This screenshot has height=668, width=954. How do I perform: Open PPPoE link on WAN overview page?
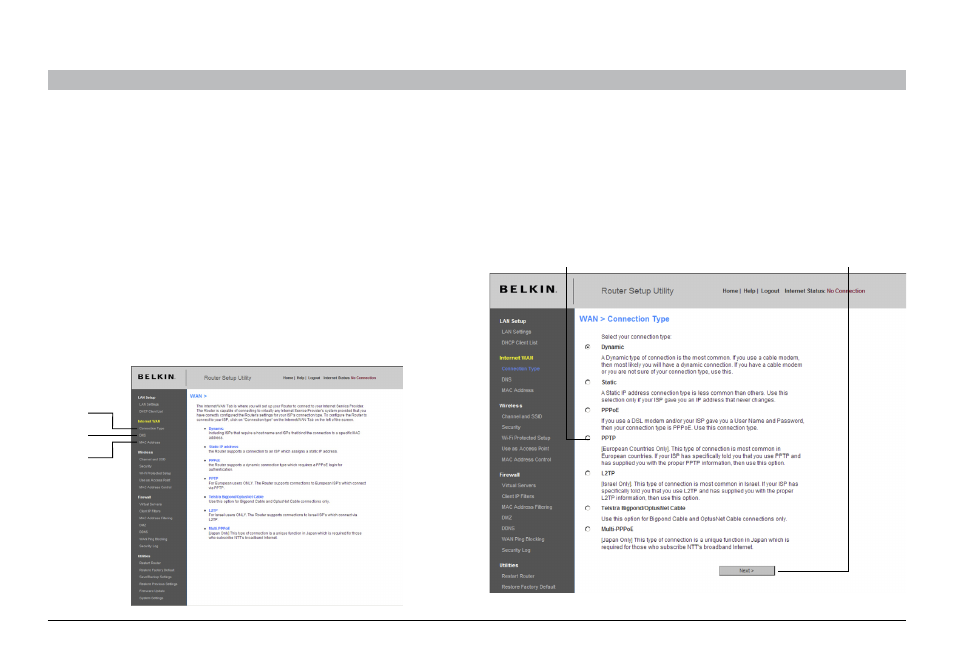coord(214,461)
